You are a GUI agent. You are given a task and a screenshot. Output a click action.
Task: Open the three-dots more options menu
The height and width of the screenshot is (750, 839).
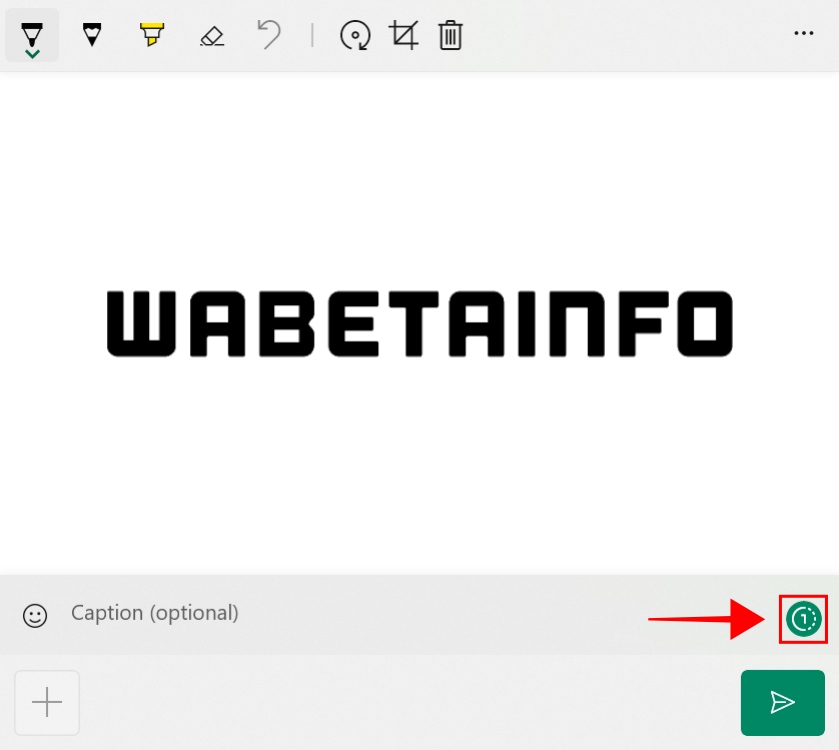pyautogui.click(x=804, y=33)
